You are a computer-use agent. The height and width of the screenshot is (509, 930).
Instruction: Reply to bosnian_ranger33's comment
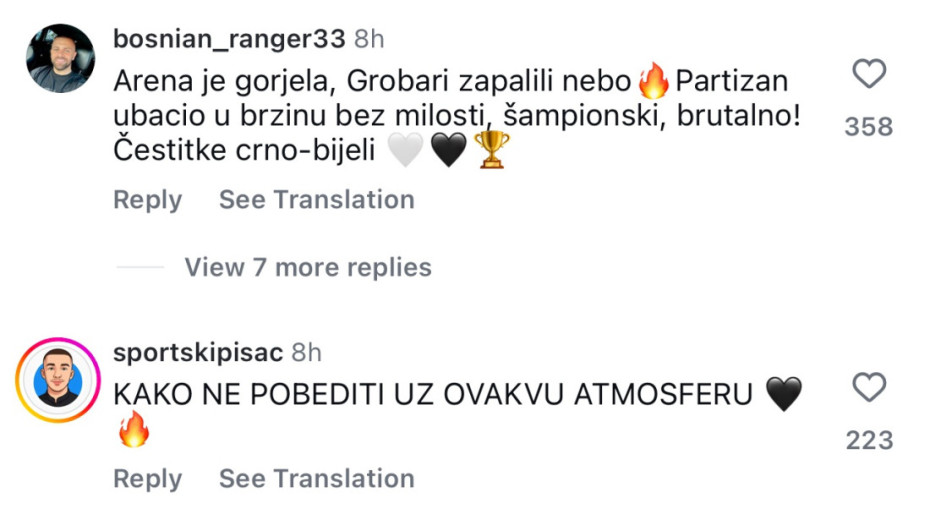click(147, 200)
